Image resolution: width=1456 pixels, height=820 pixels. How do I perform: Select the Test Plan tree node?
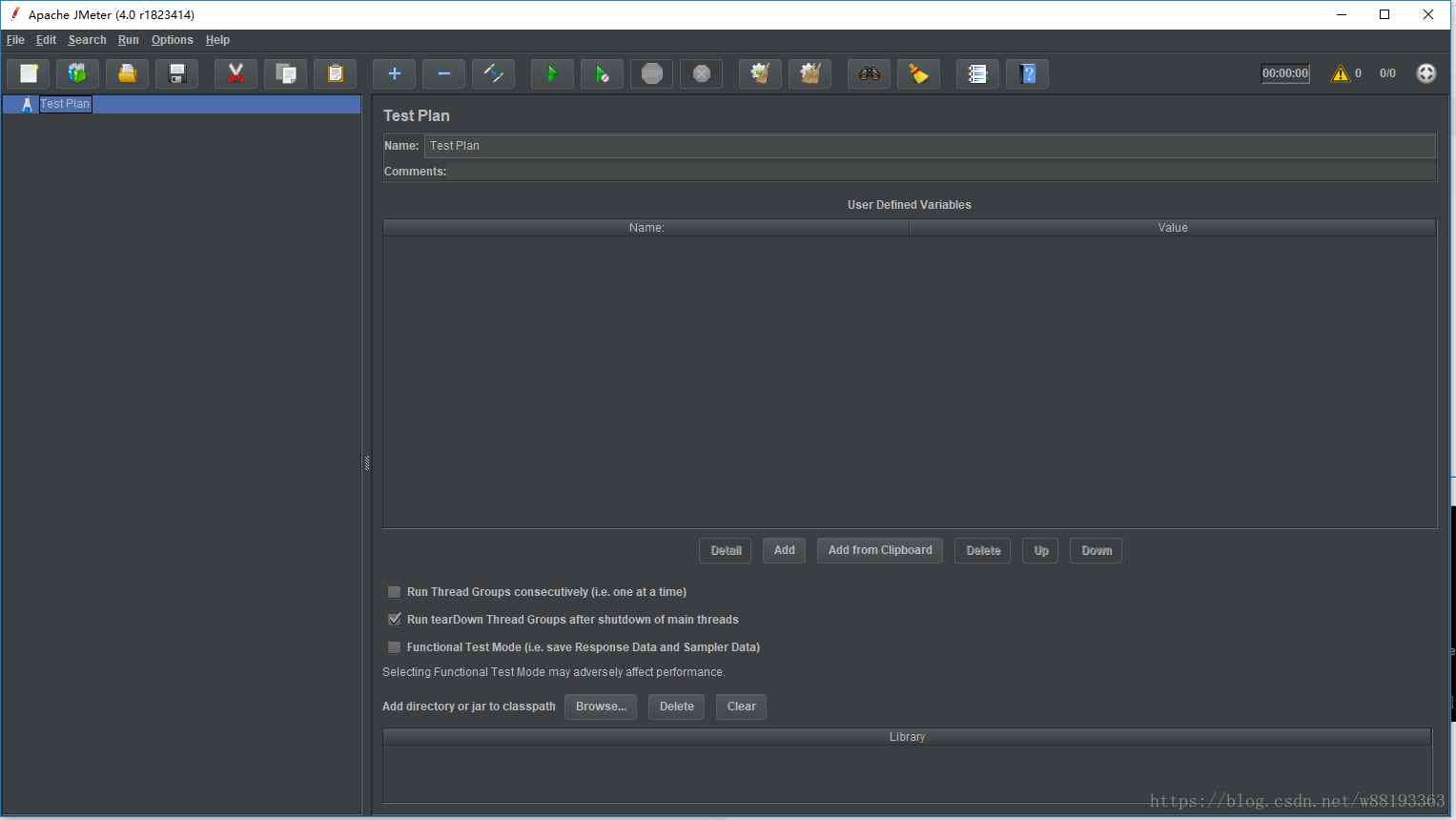[65, 104]
